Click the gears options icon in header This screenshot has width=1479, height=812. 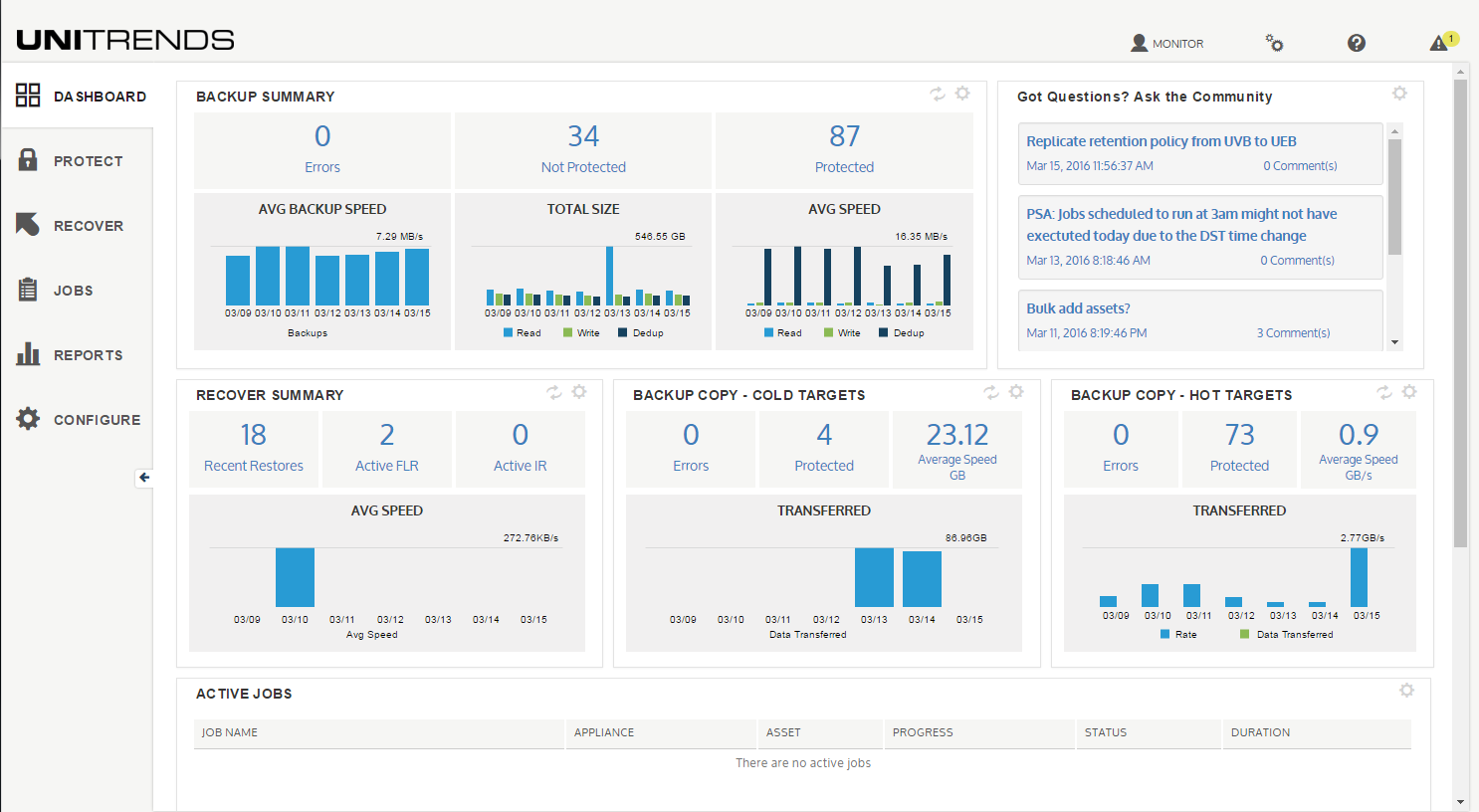pyautogui.click(x=1274, y=43)
